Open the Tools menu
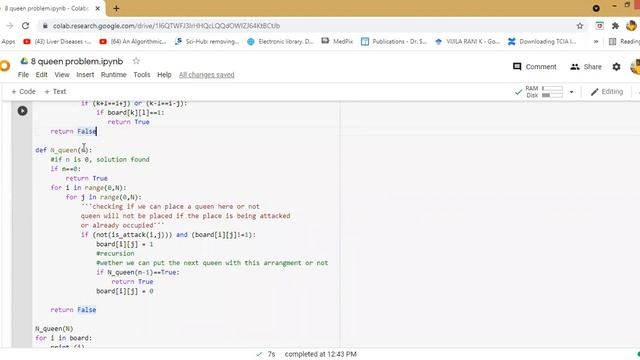 tap(142, 75)
